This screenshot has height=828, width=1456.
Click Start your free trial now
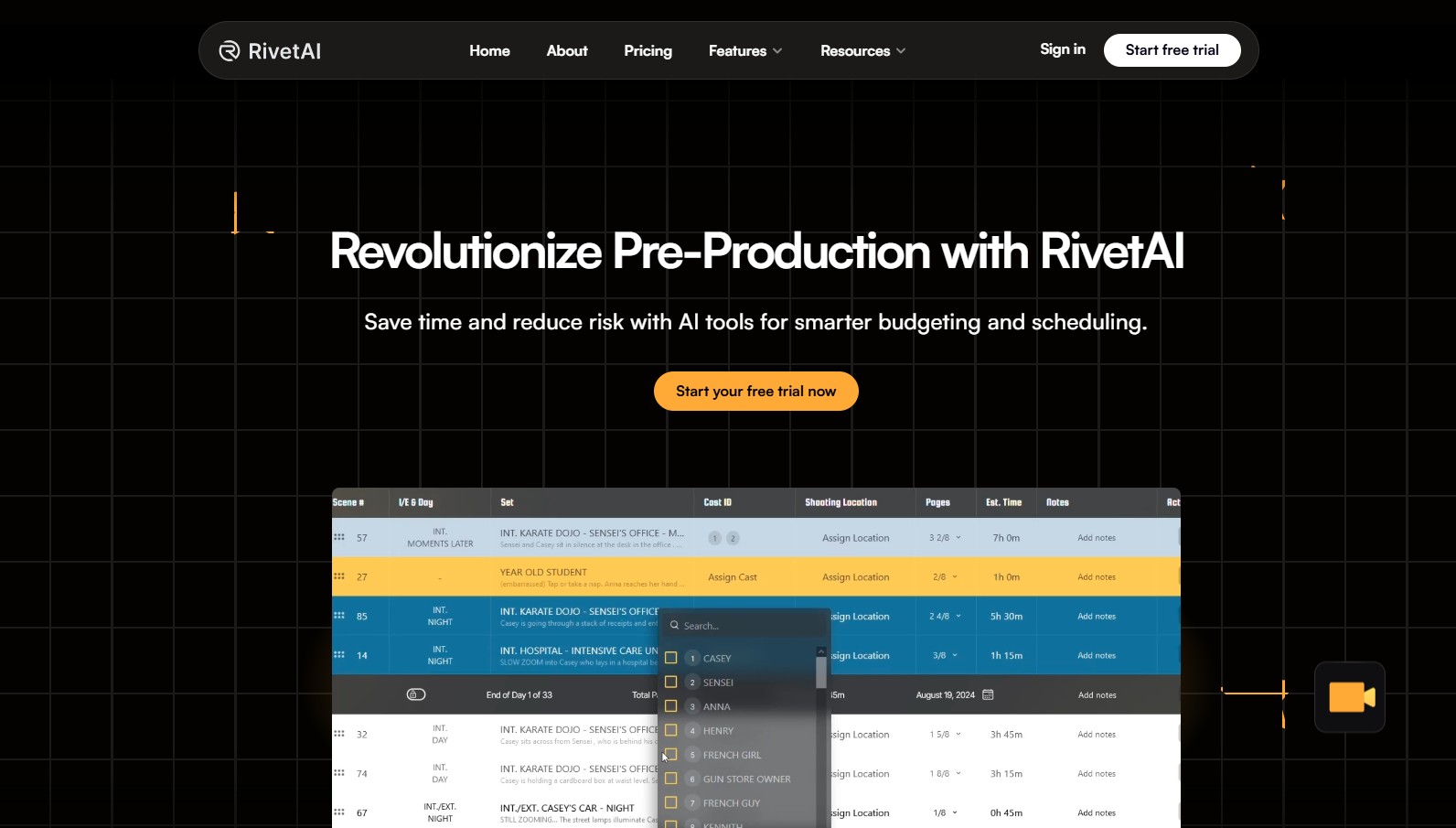pos(755,391)
